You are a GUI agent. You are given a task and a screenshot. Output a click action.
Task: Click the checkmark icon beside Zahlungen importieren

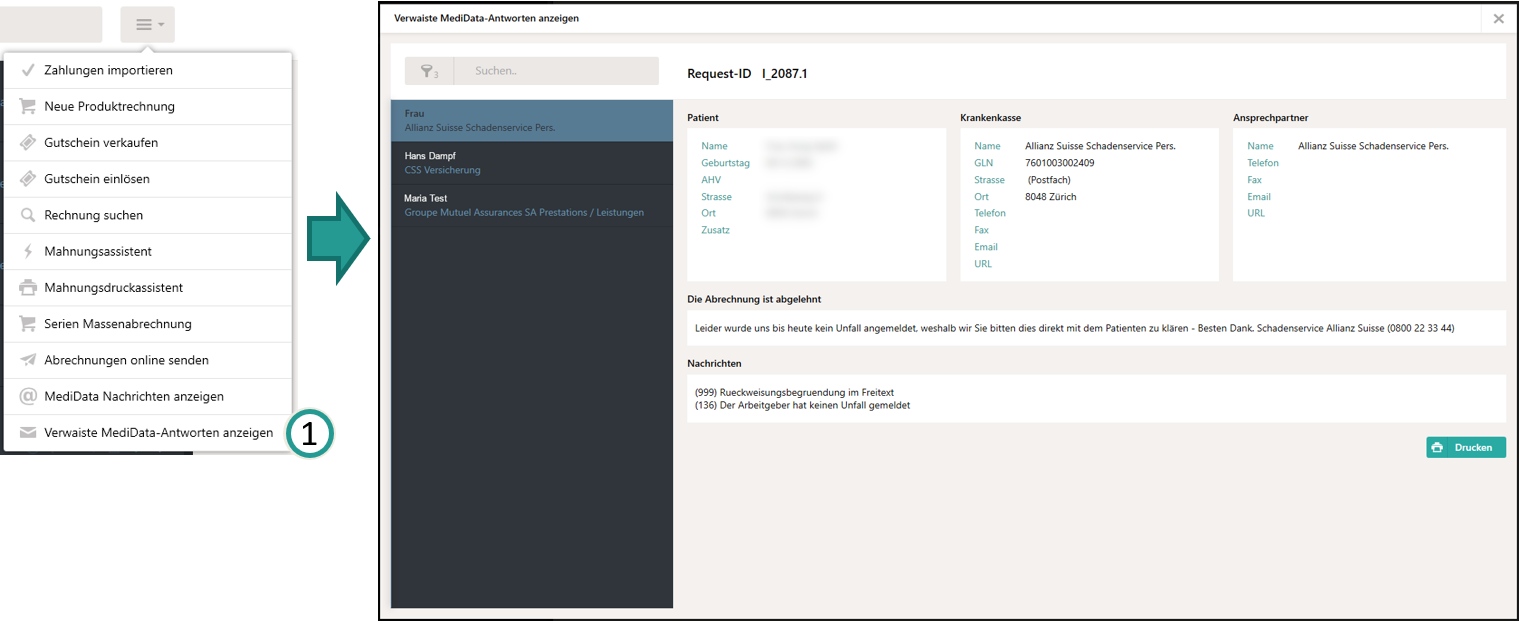28,71
